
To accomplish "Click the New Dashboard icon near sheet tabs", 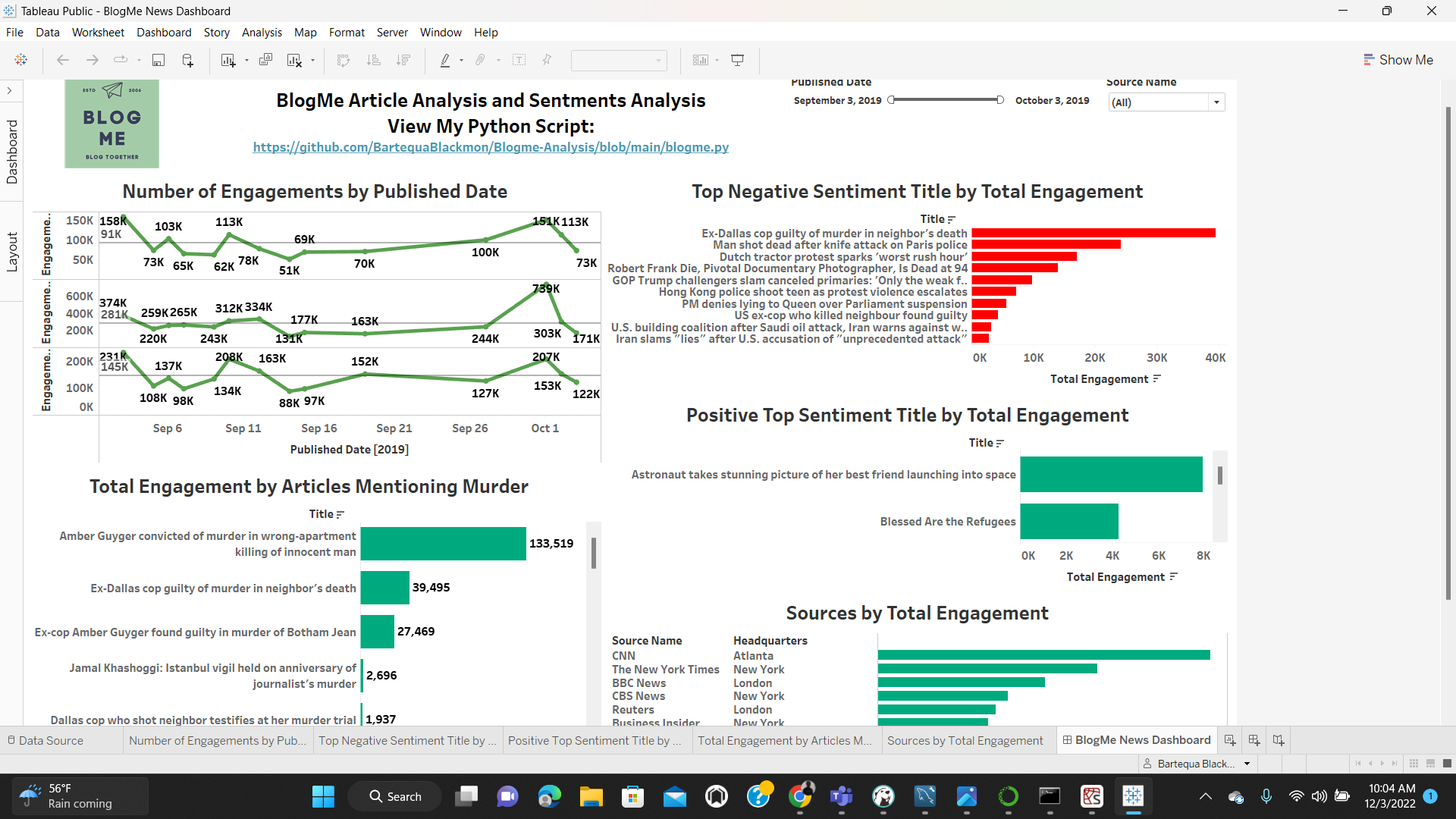I will (x=1253, y=740).
